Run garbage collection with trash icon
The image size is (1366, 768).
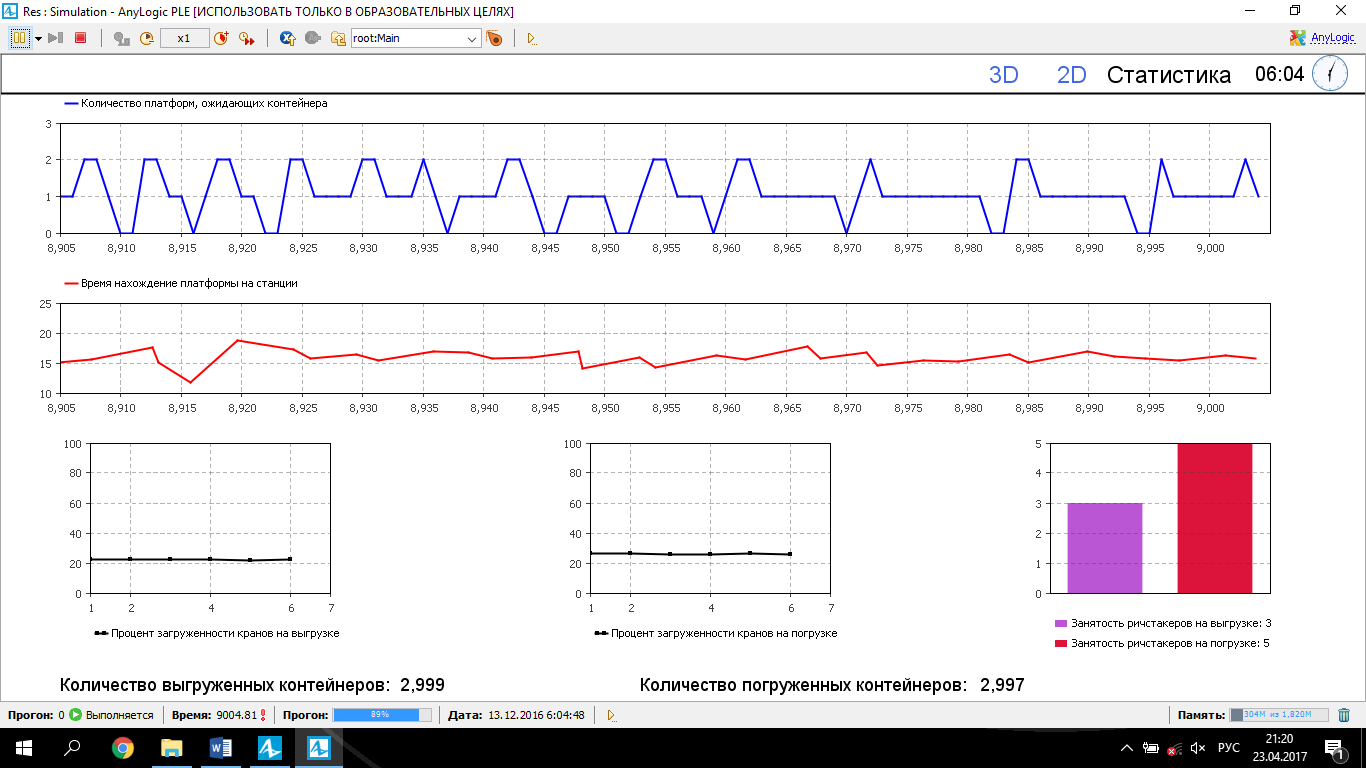coord(1344,715)
